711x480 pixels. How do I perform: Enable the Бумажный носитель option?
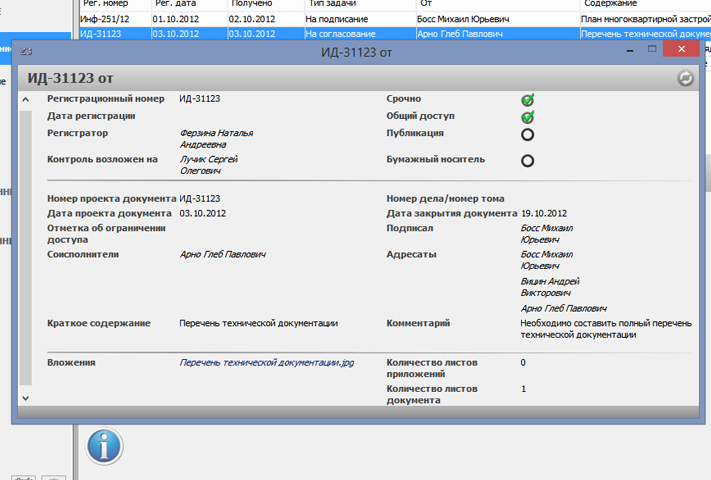pyautogui.click(x=527, y=160)
